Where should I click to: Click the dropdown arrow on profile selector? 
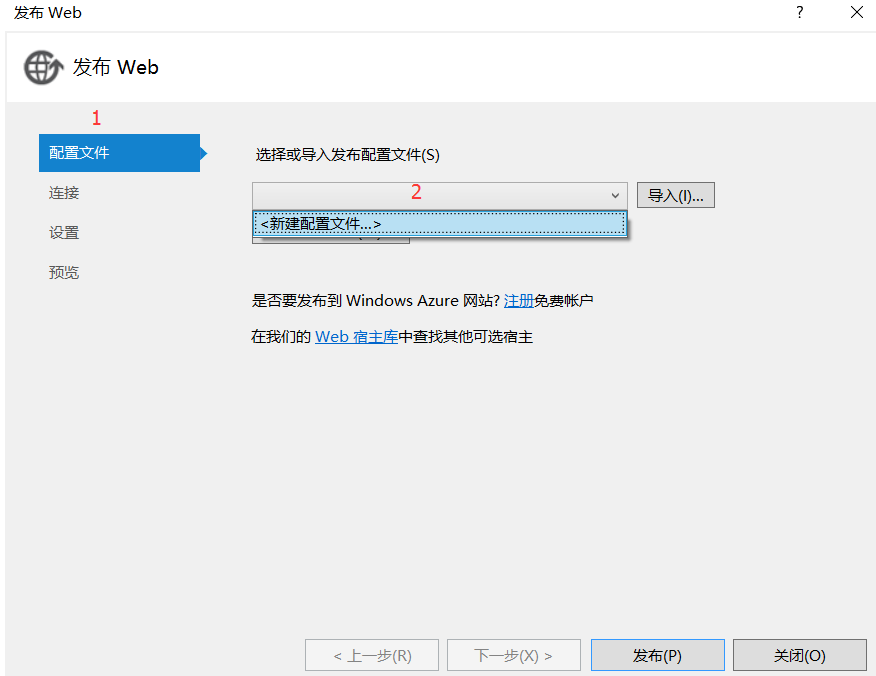pyautogui.click(x=616, y=194)
